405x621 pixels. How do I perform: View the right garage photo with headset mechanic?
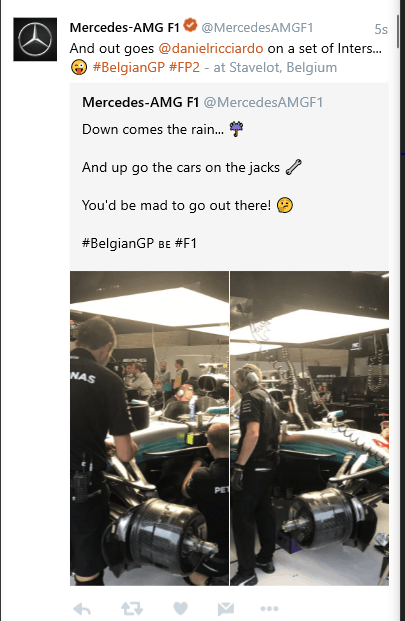310,428
